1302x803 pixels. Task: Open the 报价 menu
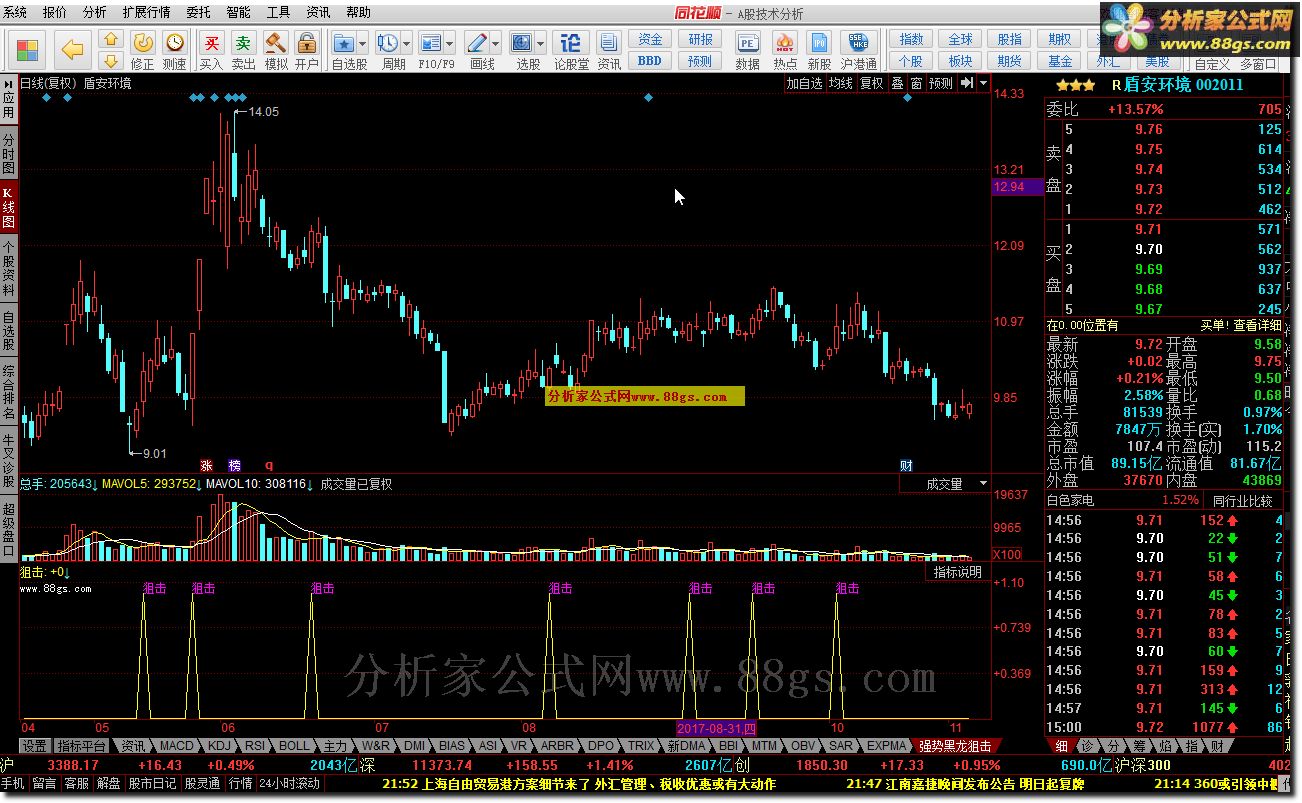(x=56, y=12)
